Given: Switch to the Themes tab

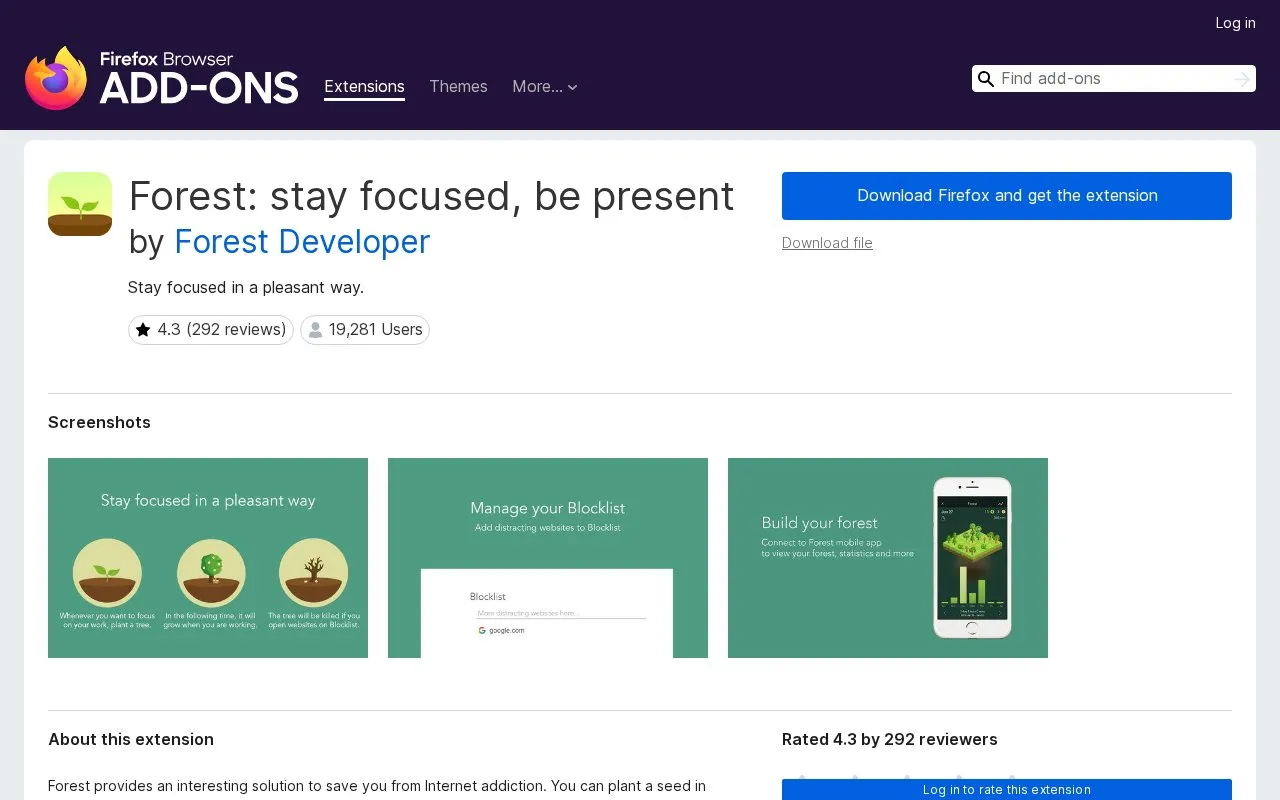Looking at the screenshot, I should click(x=458, y=87).
